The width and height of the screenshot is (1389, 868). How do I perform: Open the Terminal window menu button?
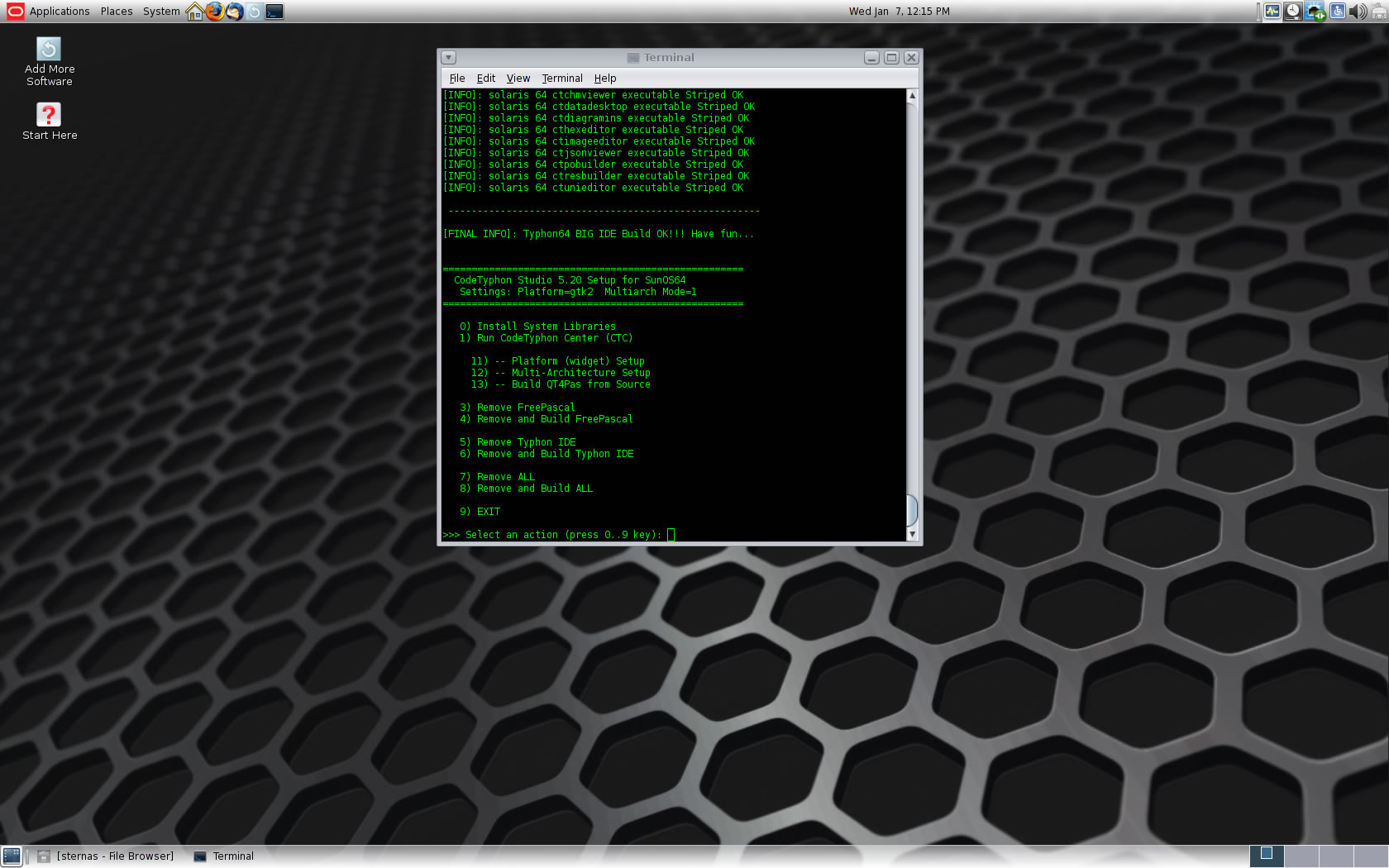(449, 58)
